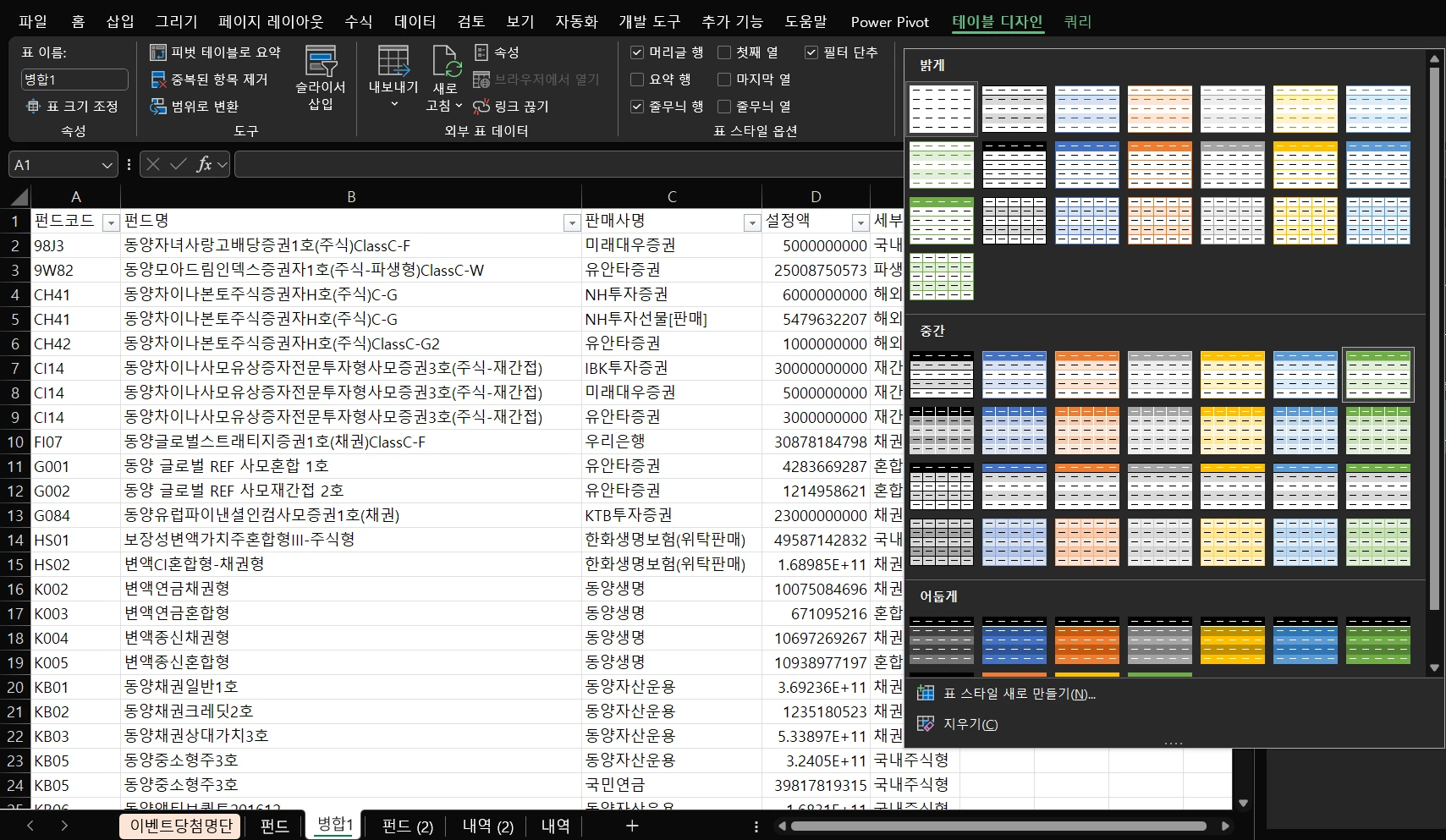Click the 범위로 변환 icon
This screenshot has width=1446, height=840.
coord(158,107)
